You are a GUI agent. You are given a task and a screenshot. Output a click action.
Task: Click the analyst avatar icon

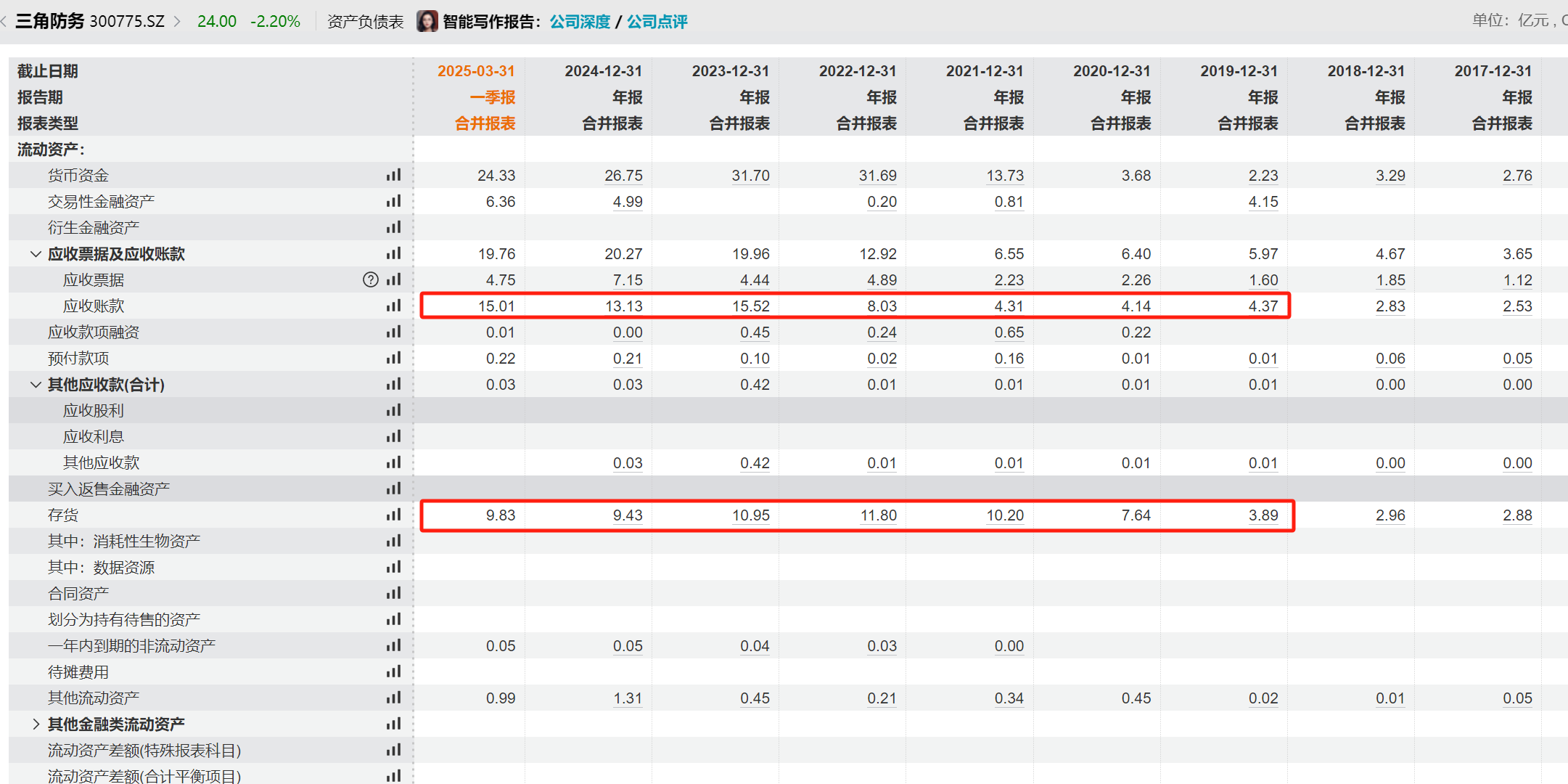tap(427, 21)
